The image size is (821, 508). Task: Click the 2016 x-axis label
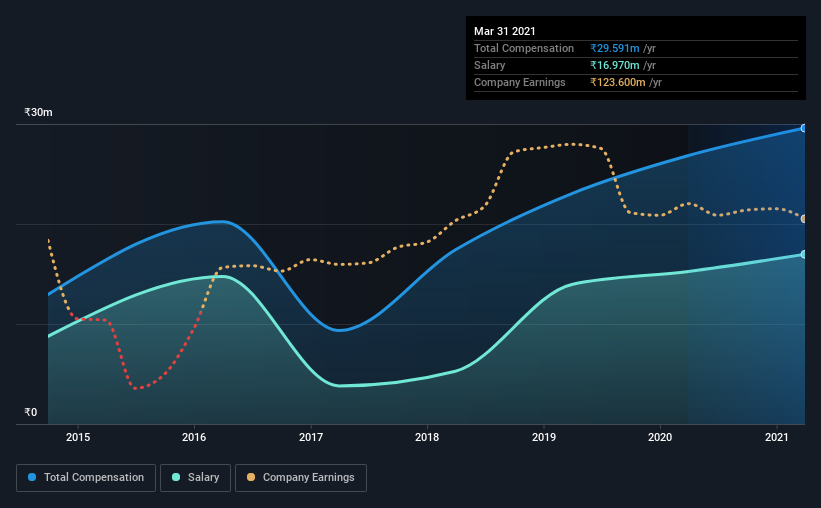pos(194,437)
